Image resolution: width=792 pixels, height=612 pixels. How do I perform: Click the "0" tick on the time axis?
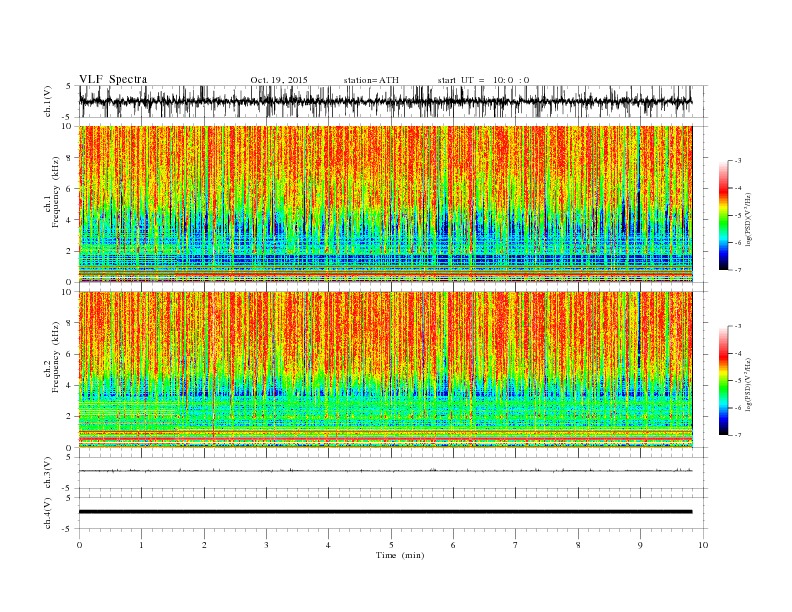(x=79, y=545)
